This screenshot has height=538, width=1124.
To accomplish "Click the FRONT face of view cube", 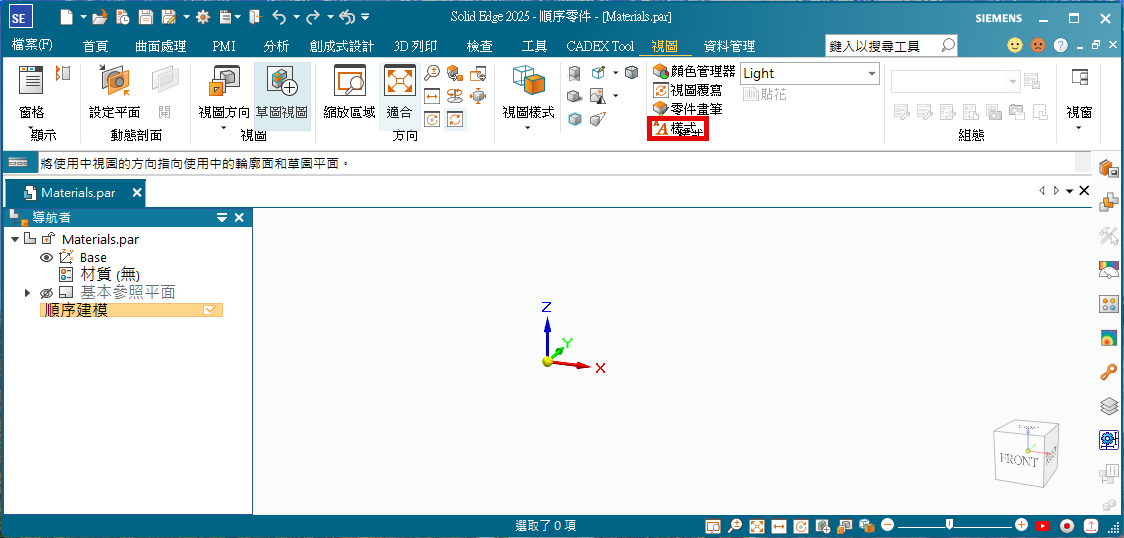I will (x=1018, y=458).
